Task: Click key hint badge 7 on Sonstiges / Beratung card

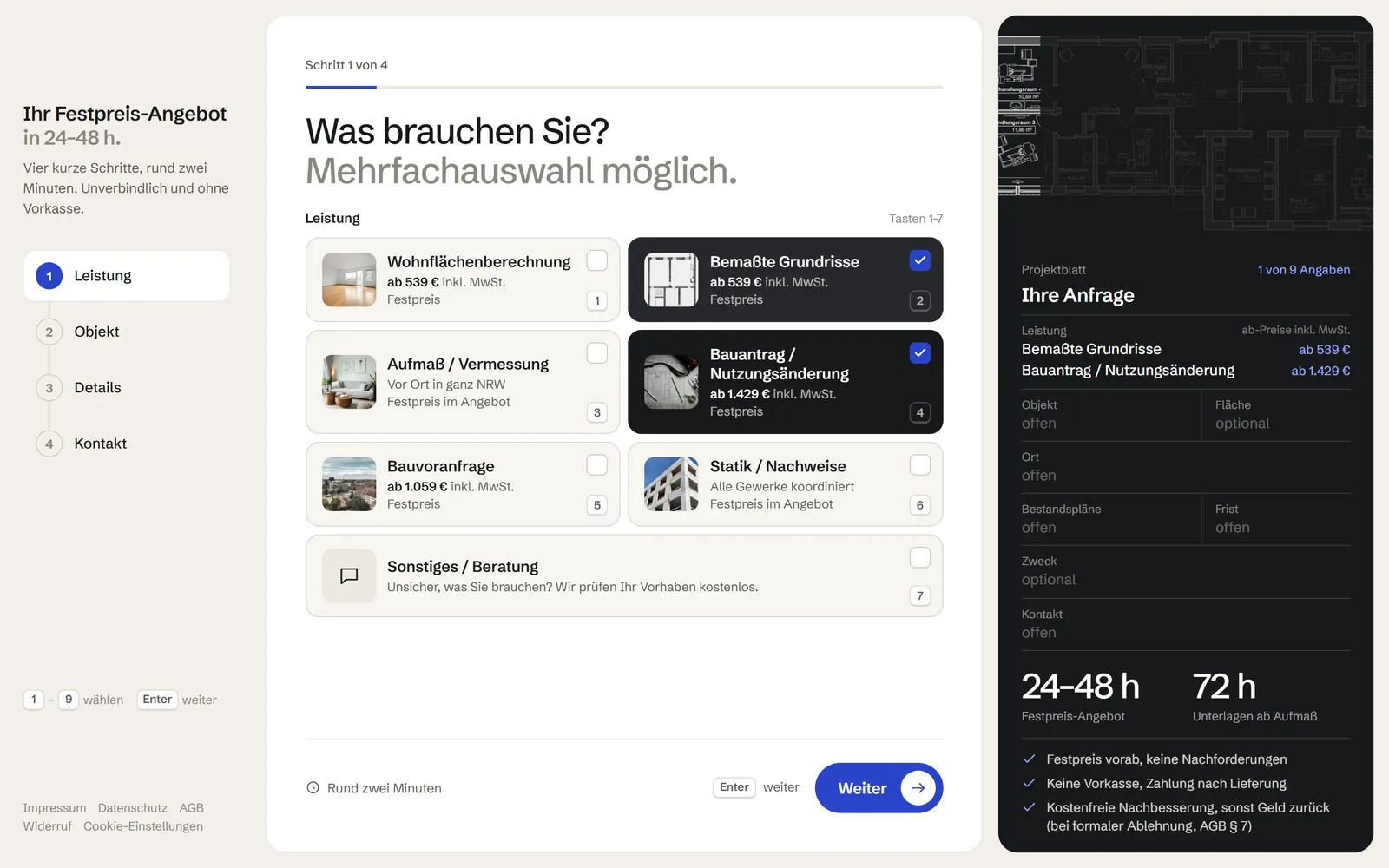Action: coord(920,595)
